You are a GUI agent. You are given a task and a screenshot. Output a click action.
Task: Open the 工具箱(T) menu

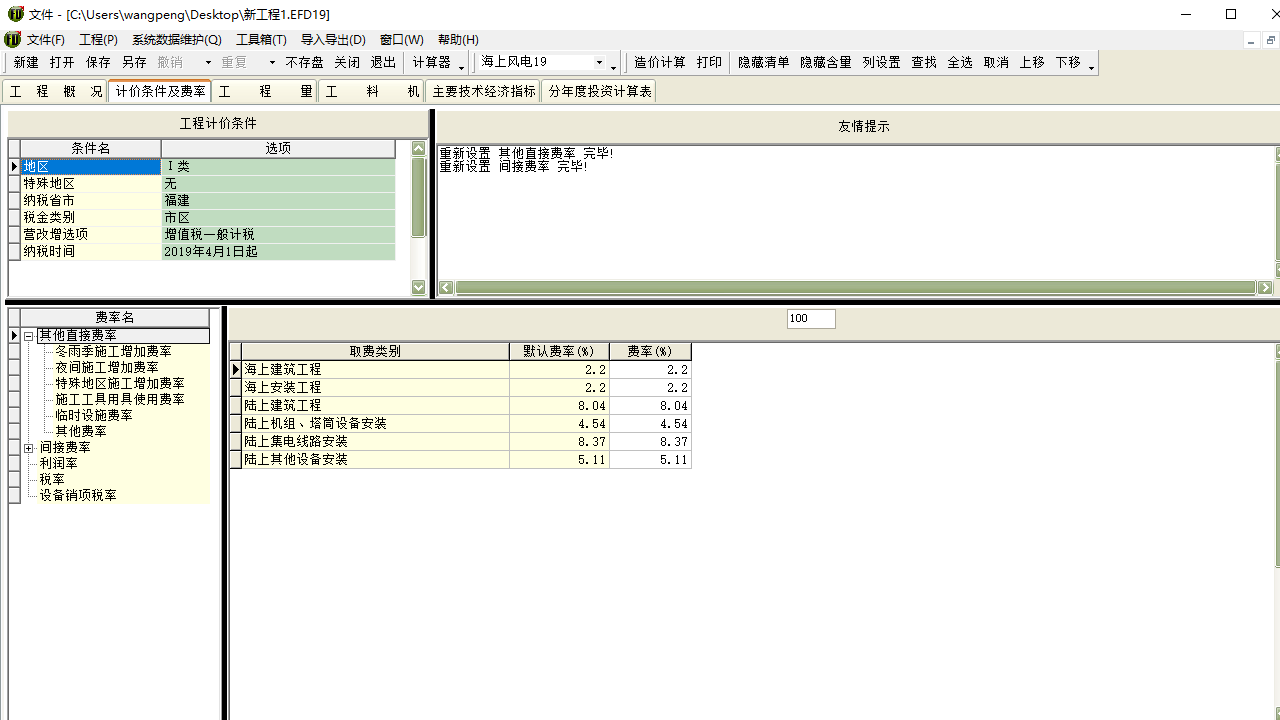coord(261,40)
